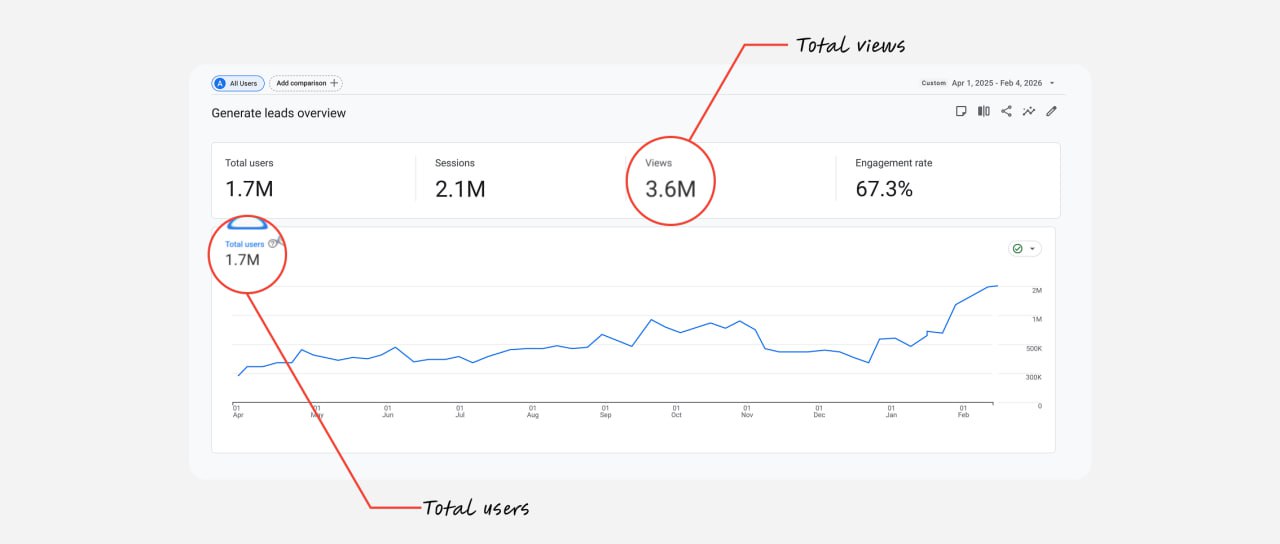Click the Engagement rate 67.3% card
Screen dimensions: 1280x544
(946, 179)
